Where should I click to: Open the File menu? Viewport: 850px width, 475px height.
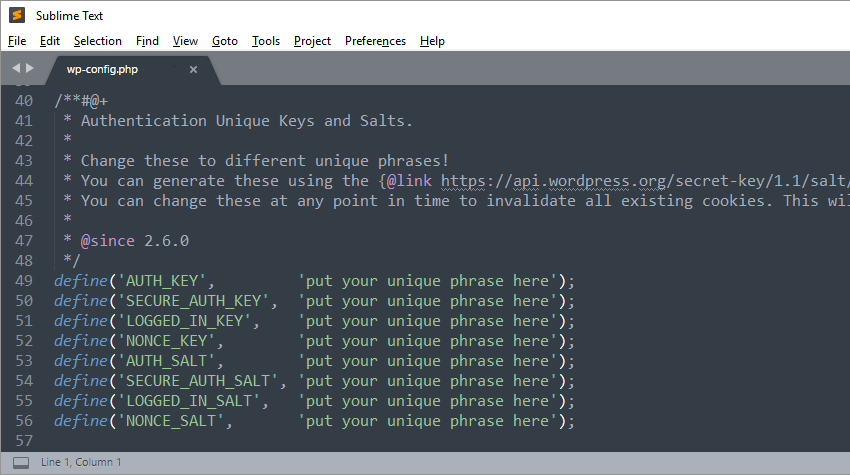click(17, 41)
